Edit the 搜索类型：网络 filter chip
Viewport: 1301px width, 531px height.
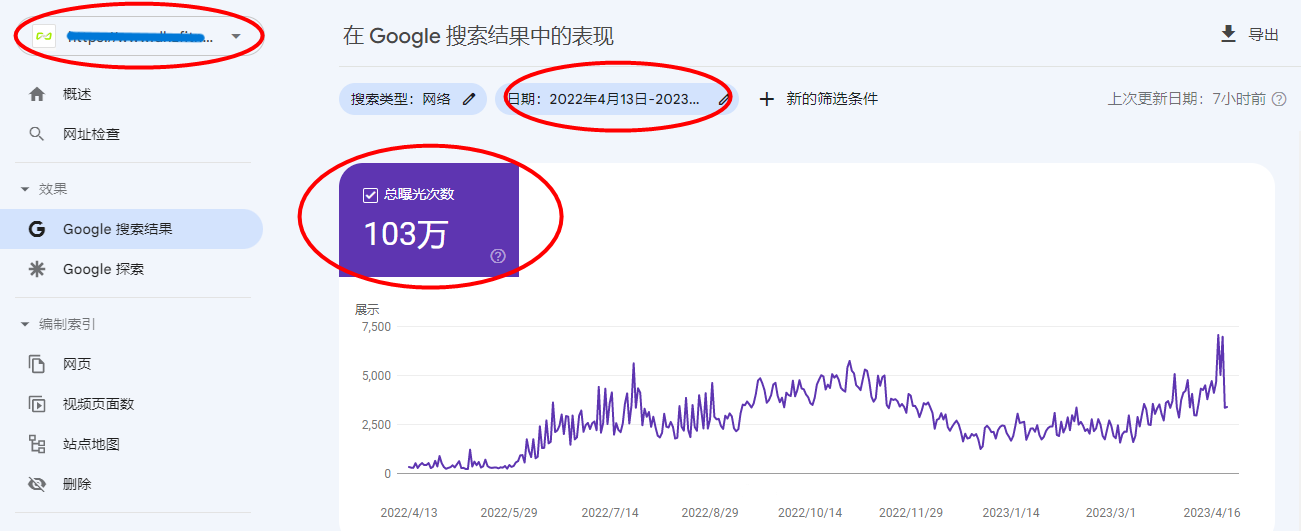coord(469,99)
